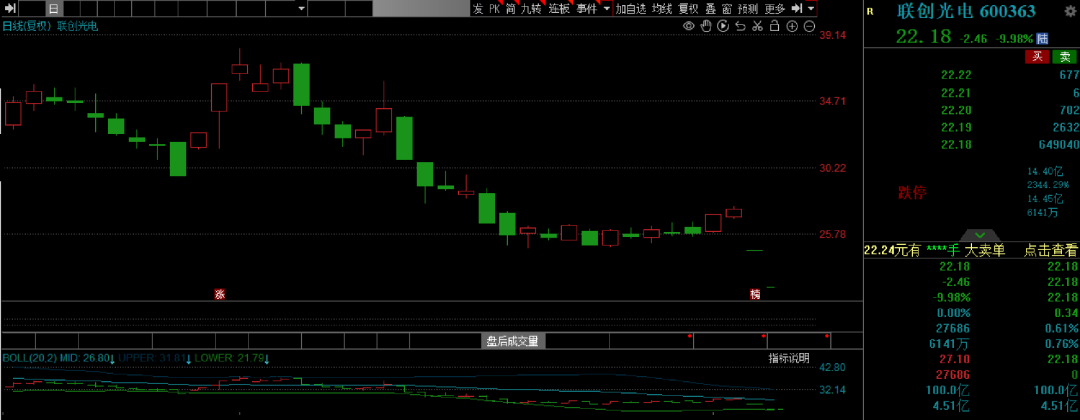Screen dimensions: 1080x420
Task: Click the current price 22.18 in header
Action: [924, 36]
